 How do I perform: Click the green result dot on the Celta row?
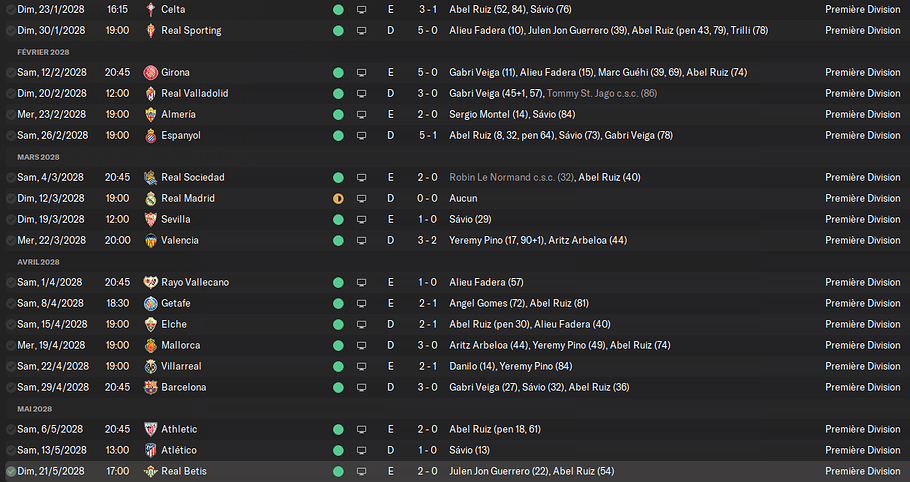(338, 10)
